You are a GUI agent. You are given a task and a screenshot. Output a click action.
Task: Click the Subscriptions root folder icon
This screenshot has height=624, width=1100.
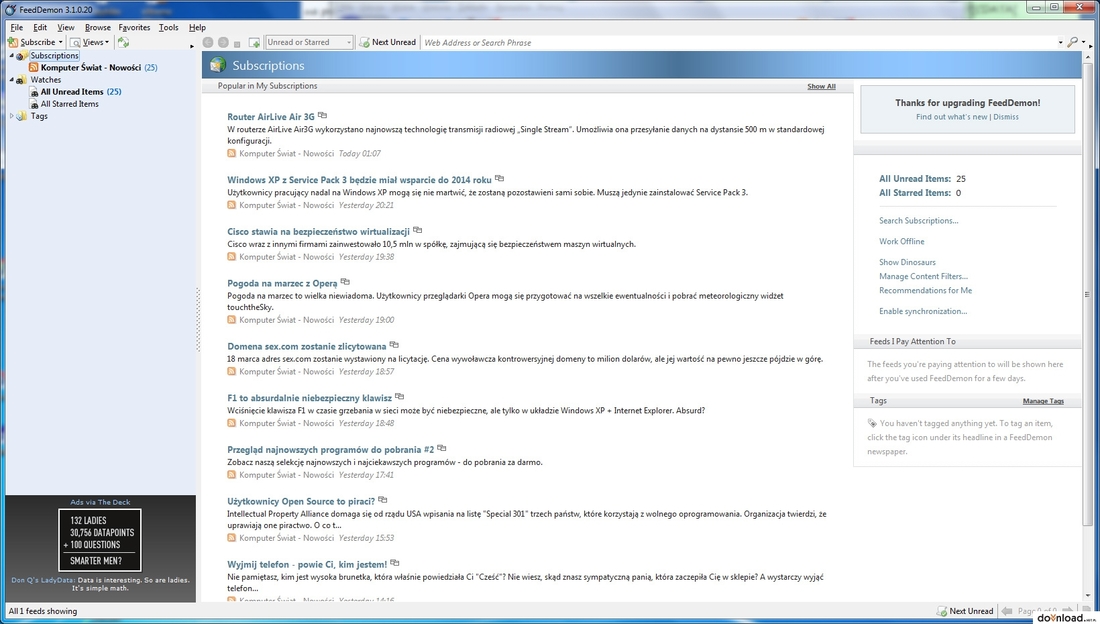point(22,55)
